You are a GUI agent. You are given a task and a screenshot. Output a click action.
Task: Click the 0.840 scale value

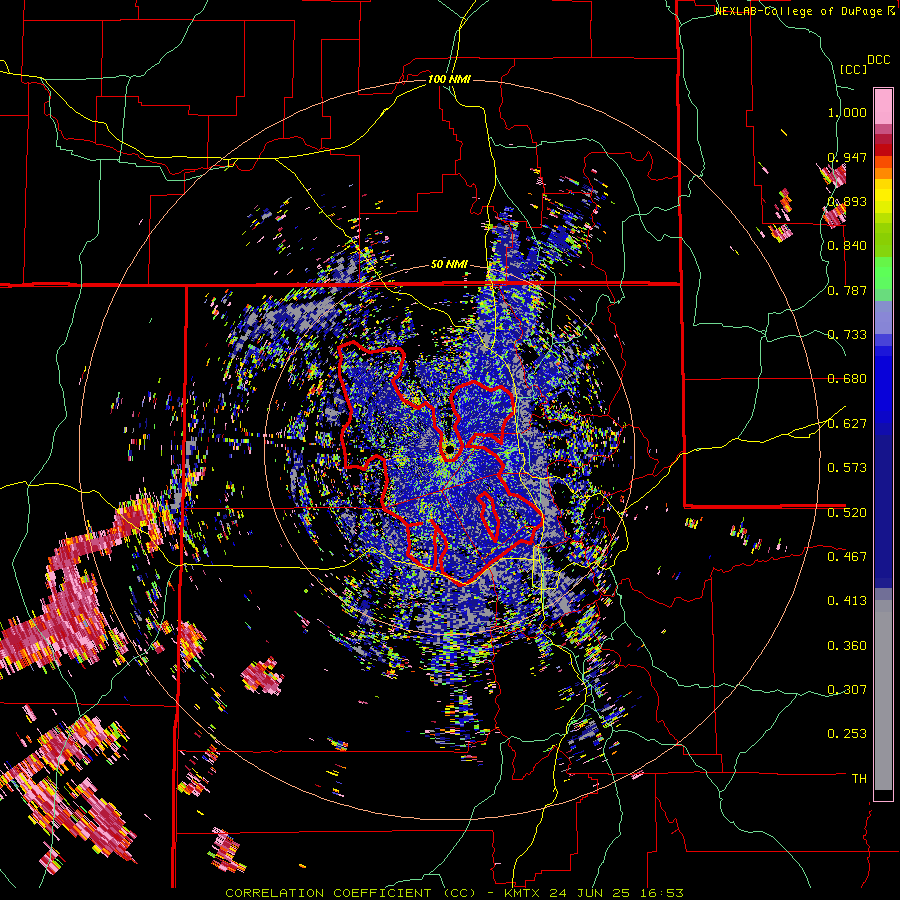(847, 246)
